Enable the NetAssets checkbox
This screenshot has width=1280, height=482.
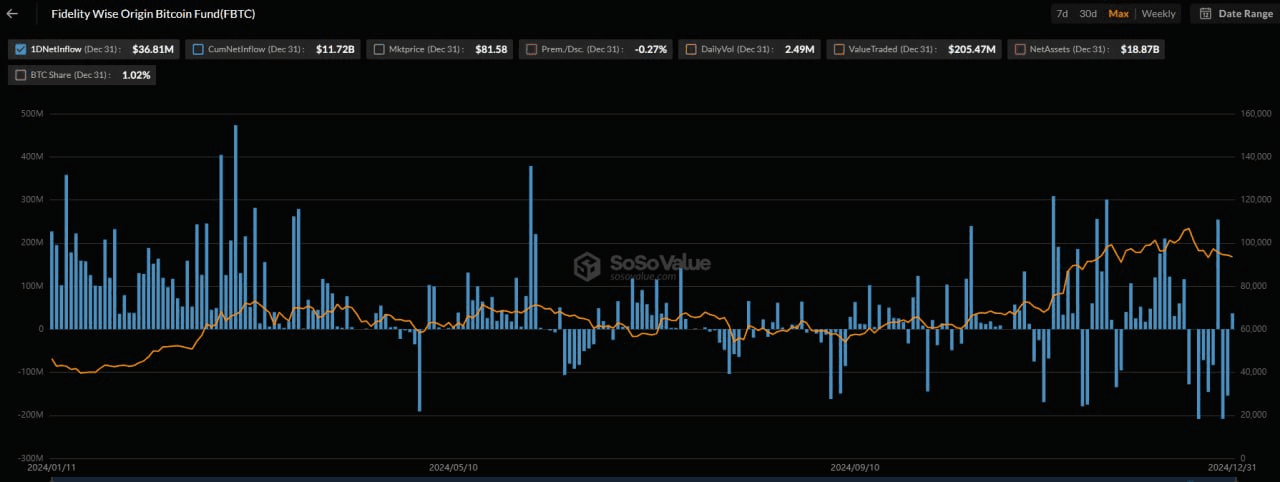click(1020, 48)
